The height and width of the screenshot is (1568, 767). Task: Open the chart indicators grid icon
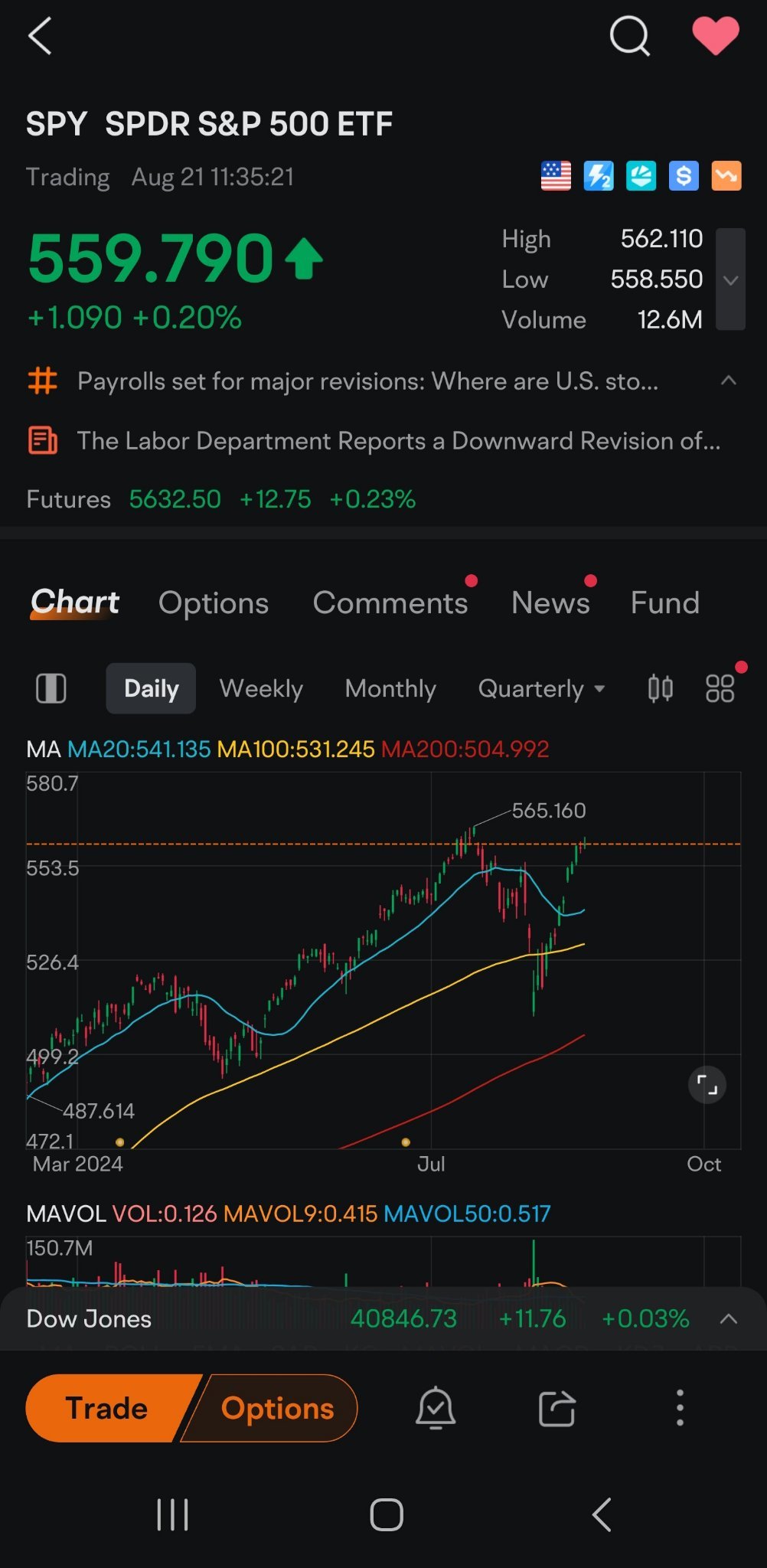pos(720,688)
